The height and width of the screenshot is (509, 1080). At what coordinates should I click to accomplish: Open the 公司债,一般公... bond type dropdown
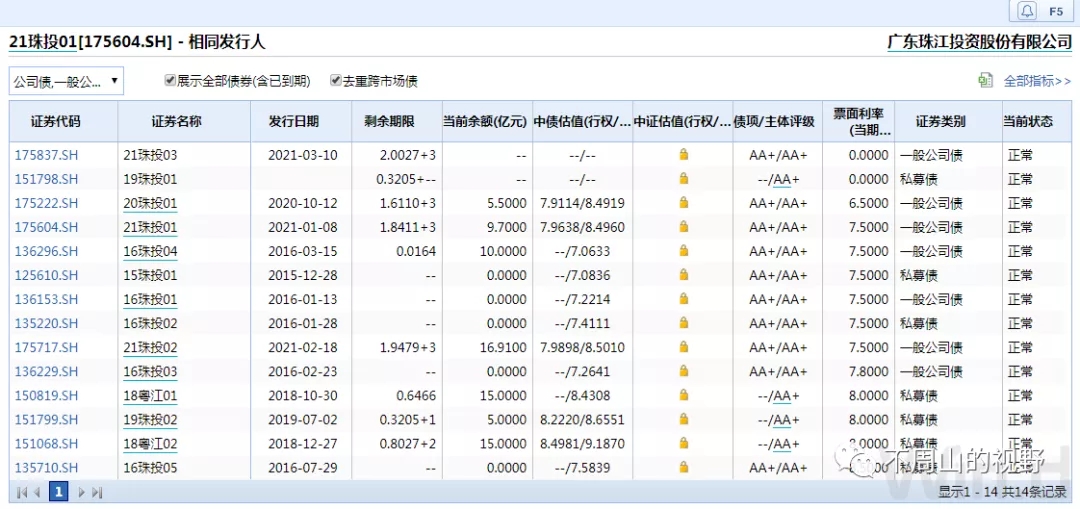(x=66, y=81)
